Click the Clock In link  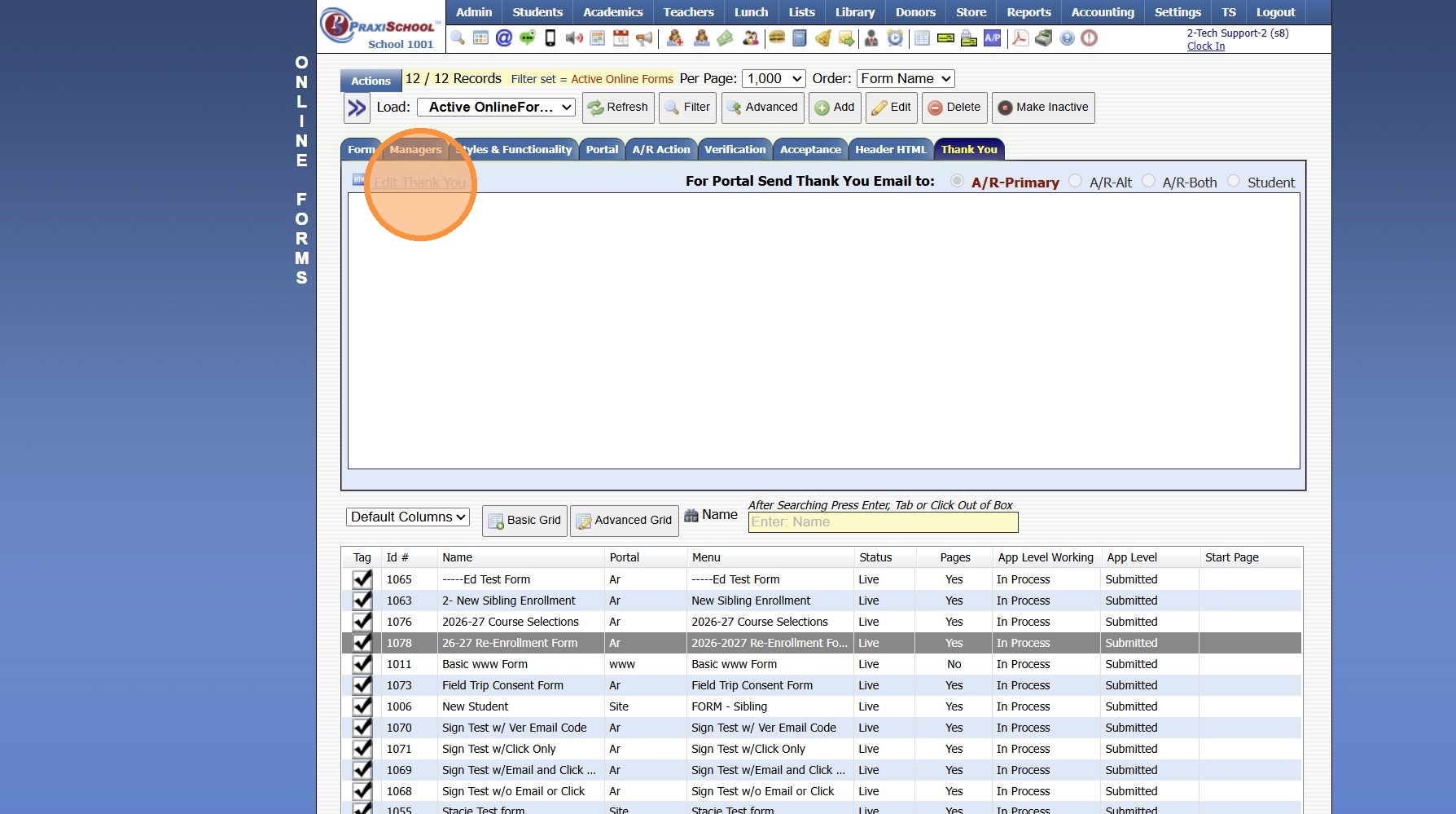pyautogui.click(x=1205, y=46)
